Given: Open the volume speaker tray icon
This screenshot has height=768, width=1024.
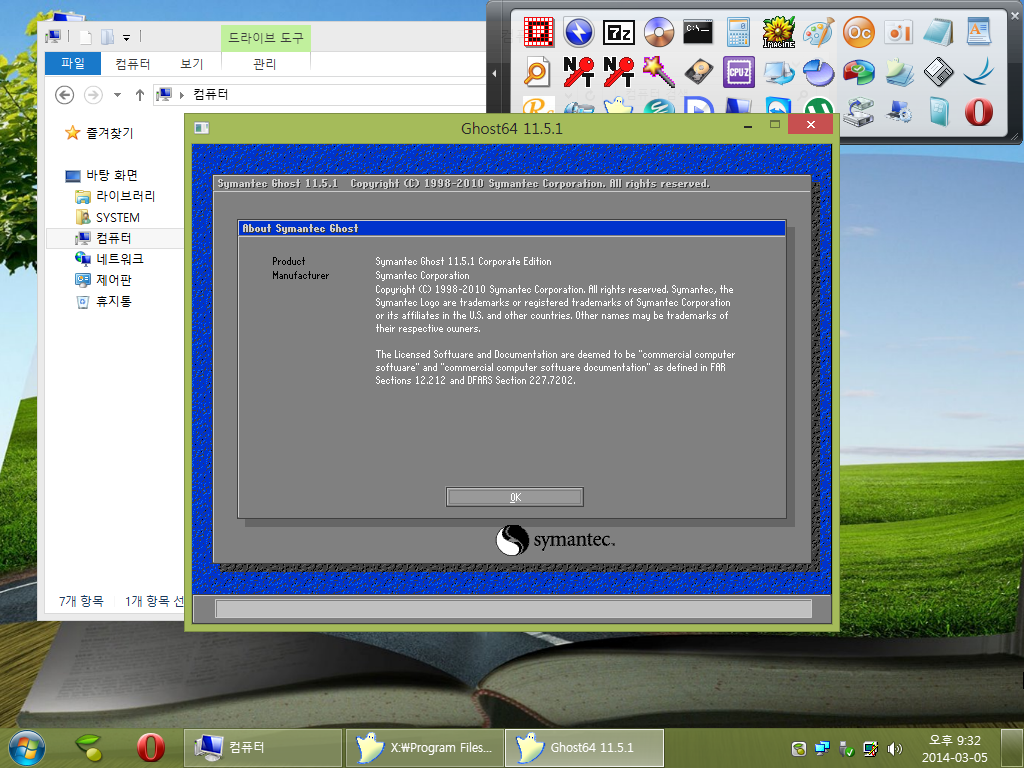Looking at the screenshot, I should pyautogui.click(x=895, y=749).
